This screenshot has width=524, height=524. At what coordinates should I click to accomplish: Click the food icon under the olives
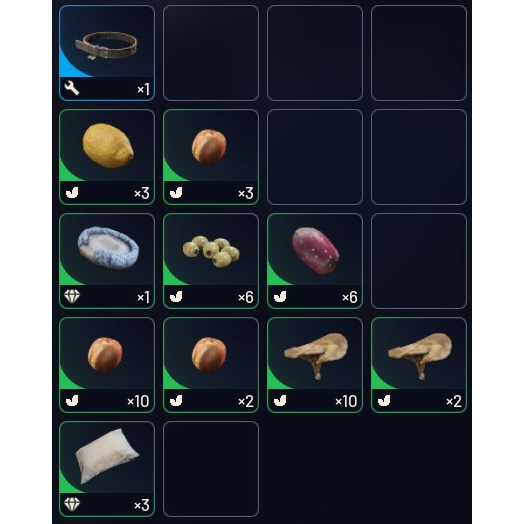(176, 296)
